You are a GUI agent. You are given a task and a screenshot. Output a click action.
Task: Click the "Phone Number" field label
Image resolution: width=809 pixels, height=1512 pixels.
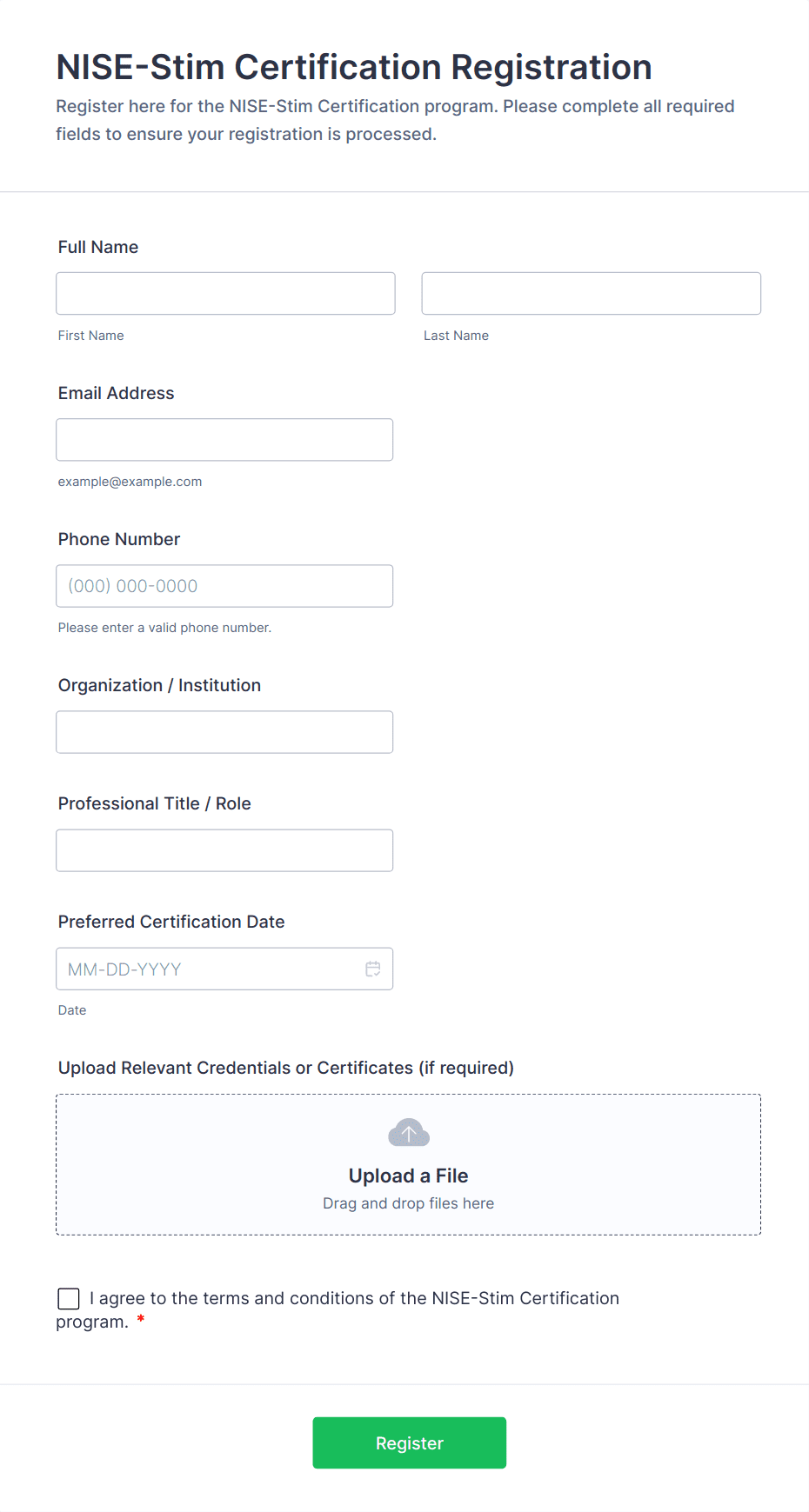point(119,539)
